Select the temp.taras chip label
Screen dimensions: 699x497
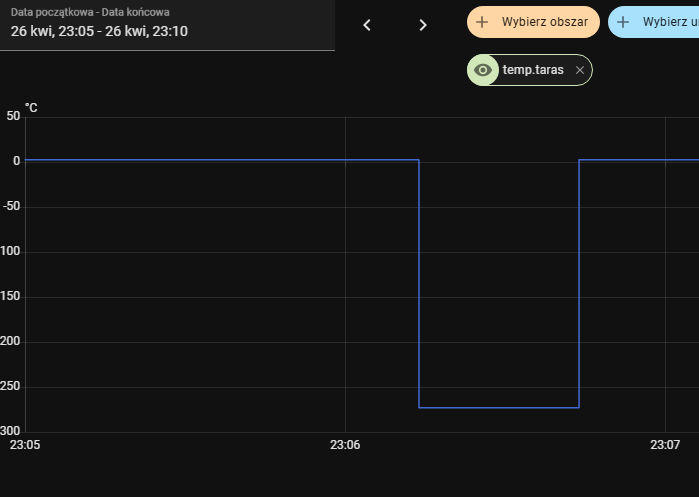(x=533, y=70)
